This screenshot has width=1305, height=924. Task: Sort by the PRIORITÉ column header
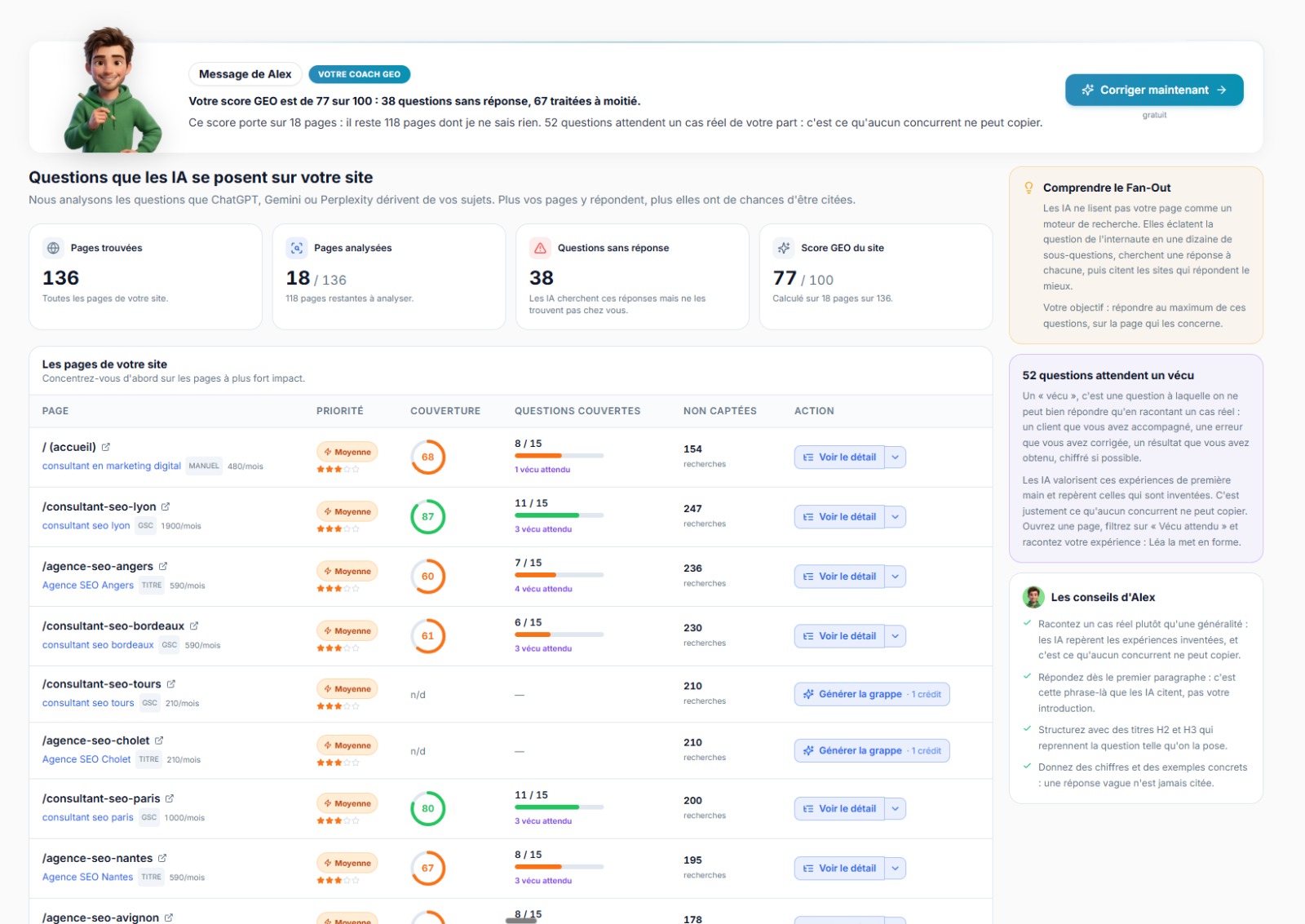tap(340, 411)
